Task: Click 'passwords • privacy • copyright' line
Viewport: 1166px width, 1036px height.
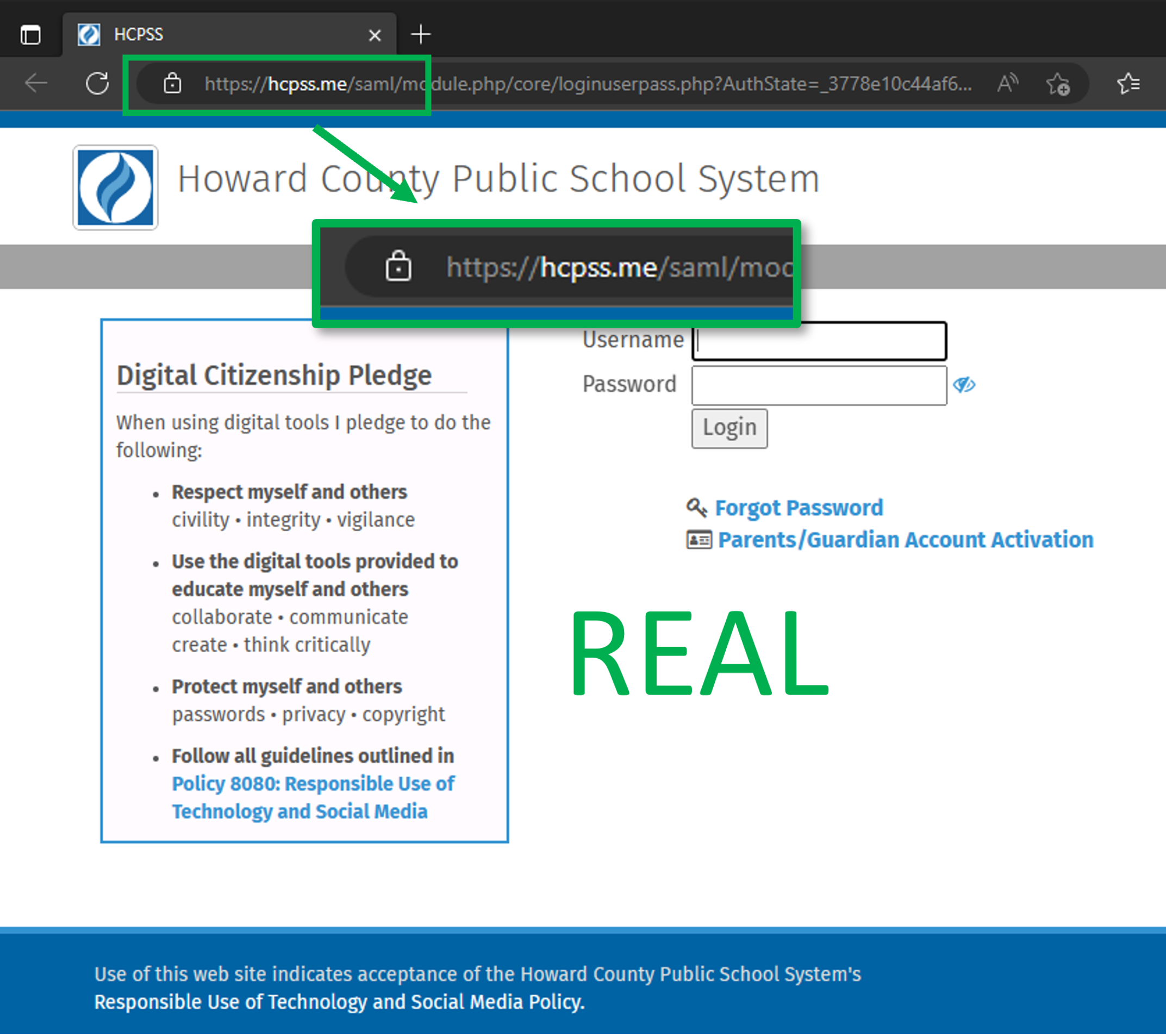Action: coord(308,714)
